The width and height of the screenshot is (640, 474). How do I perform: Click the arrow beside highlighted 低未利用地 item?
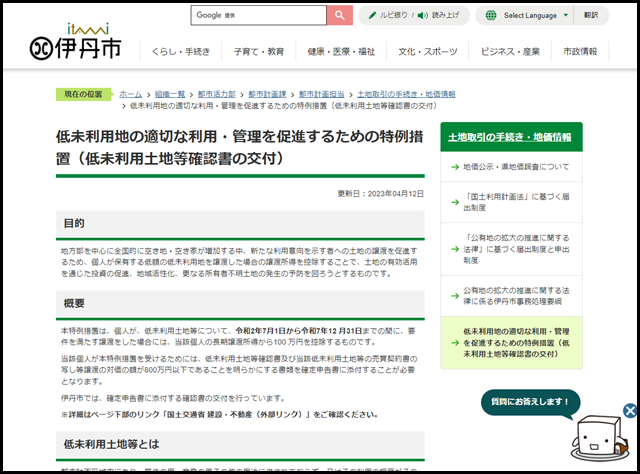455,343
